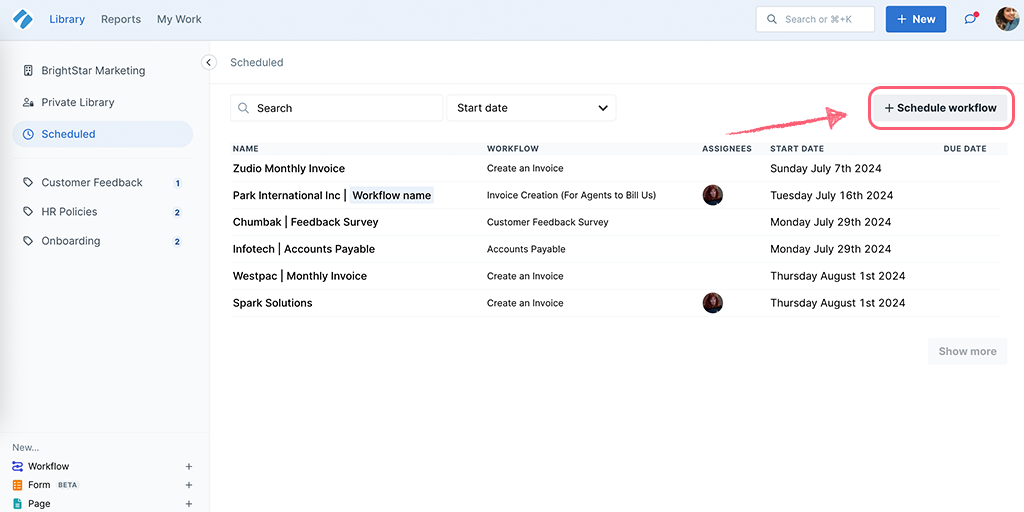Switch to the My Work tab

tap(179, 19)
